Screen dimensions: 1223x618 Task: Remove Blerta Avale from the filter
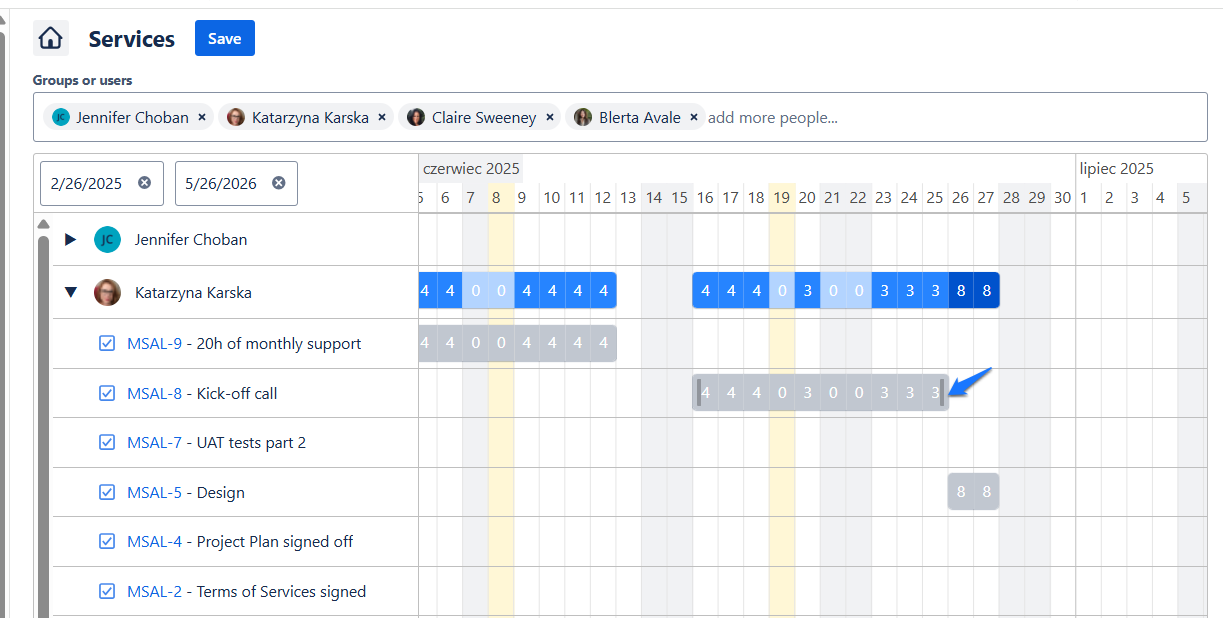693,116
